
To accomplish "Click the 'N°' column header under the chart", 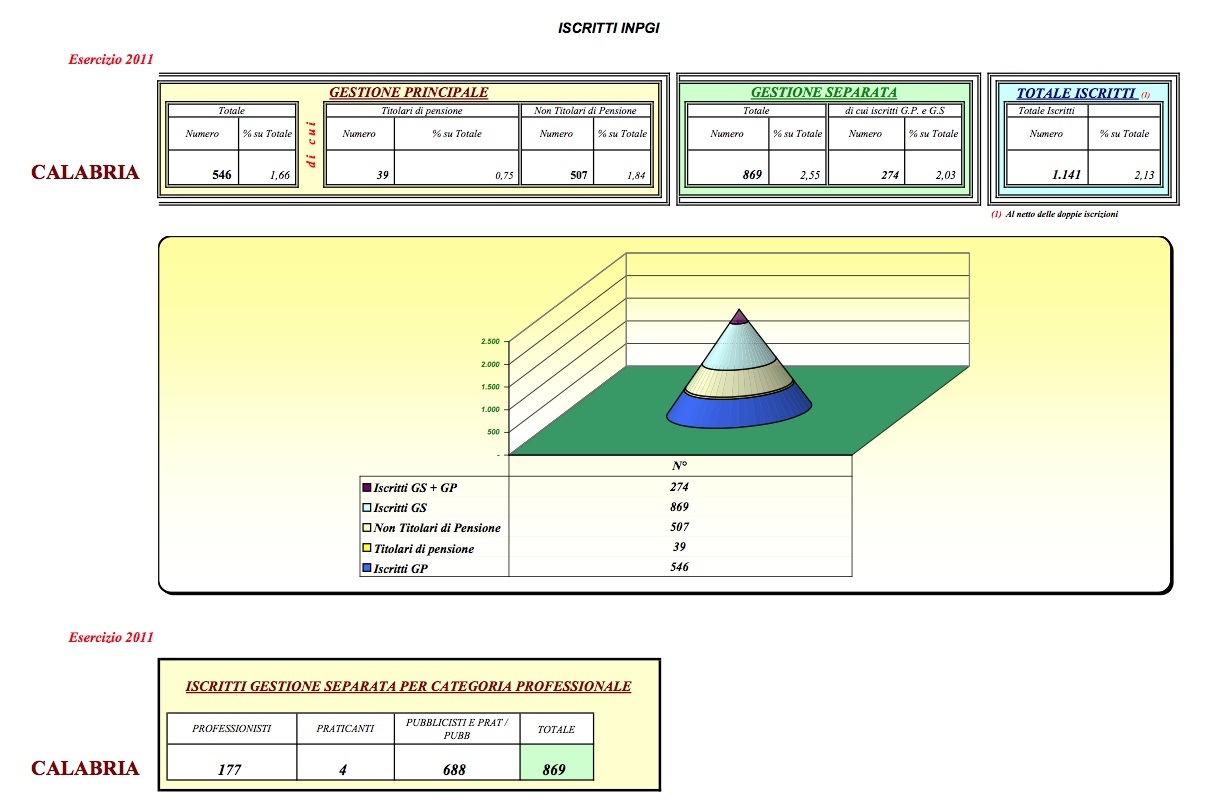I will [680, 467].
